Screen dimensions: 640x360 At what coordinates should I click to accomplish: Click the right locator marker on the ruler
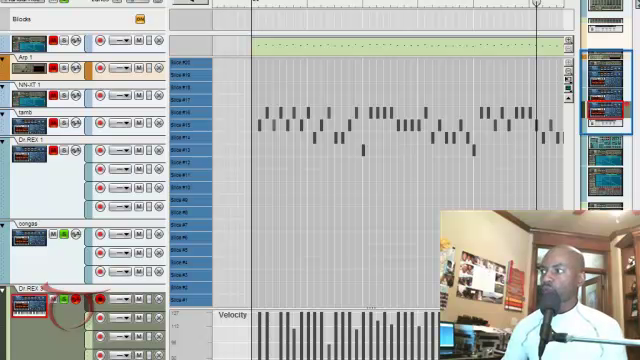[x=536, y=3]
